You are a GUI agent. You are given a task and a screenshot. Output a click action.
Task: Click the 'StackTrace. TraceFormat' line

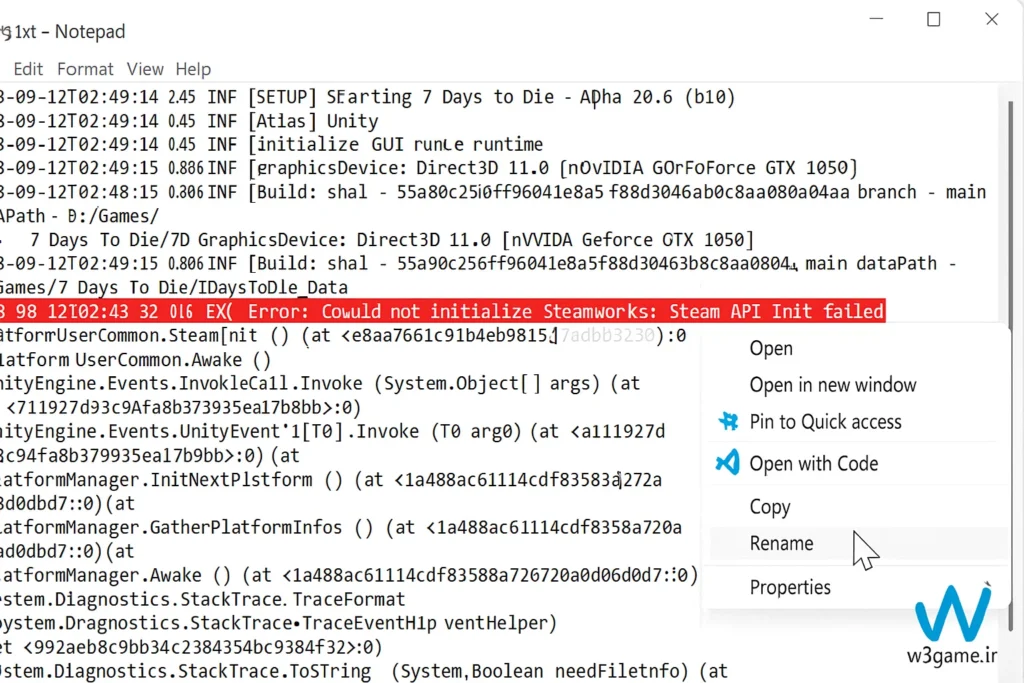pyautogui.click(x=202, y=599)
